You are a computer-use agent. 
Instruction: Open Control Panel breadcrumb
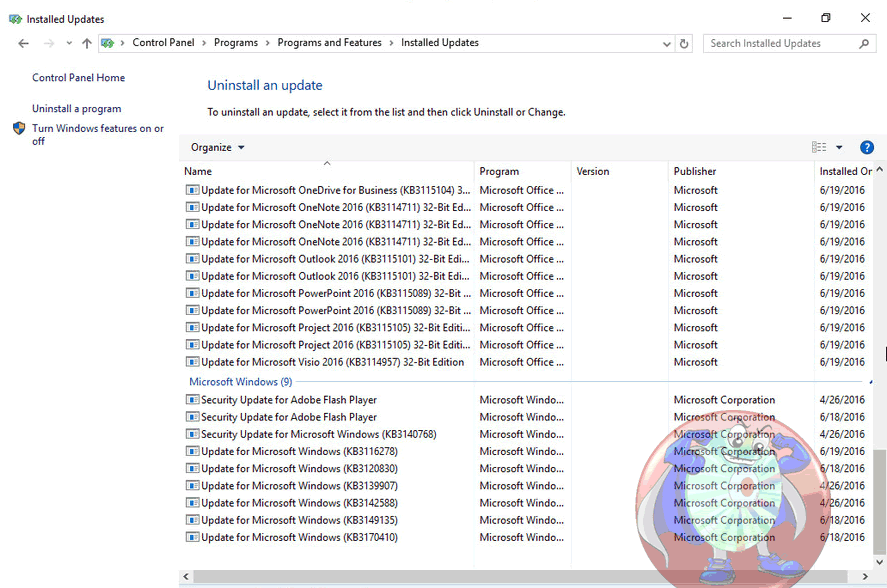point(163,42)
